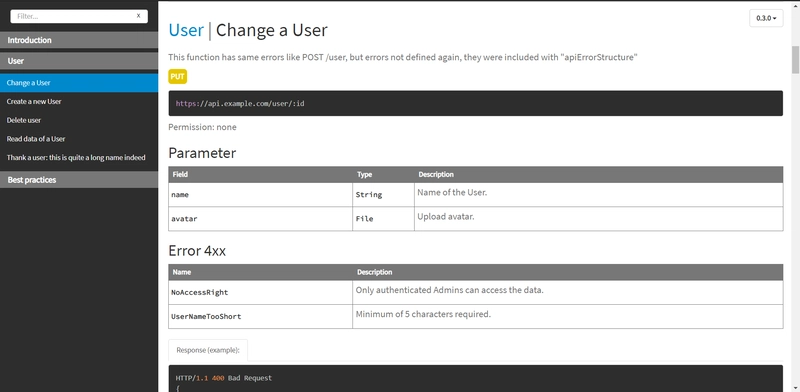Click the yellow PUT method badge
The width and height of the screenshot is (800, 392).
(178, 77)
